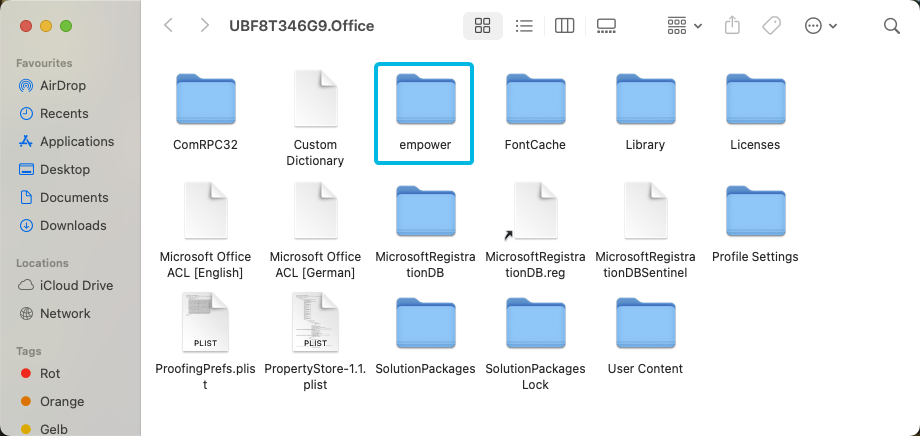The height and width of the screenshot is (436, 920).
Task: Select Microsoft Office ACL [English] file icon
Action: click(x=205, y=211)
